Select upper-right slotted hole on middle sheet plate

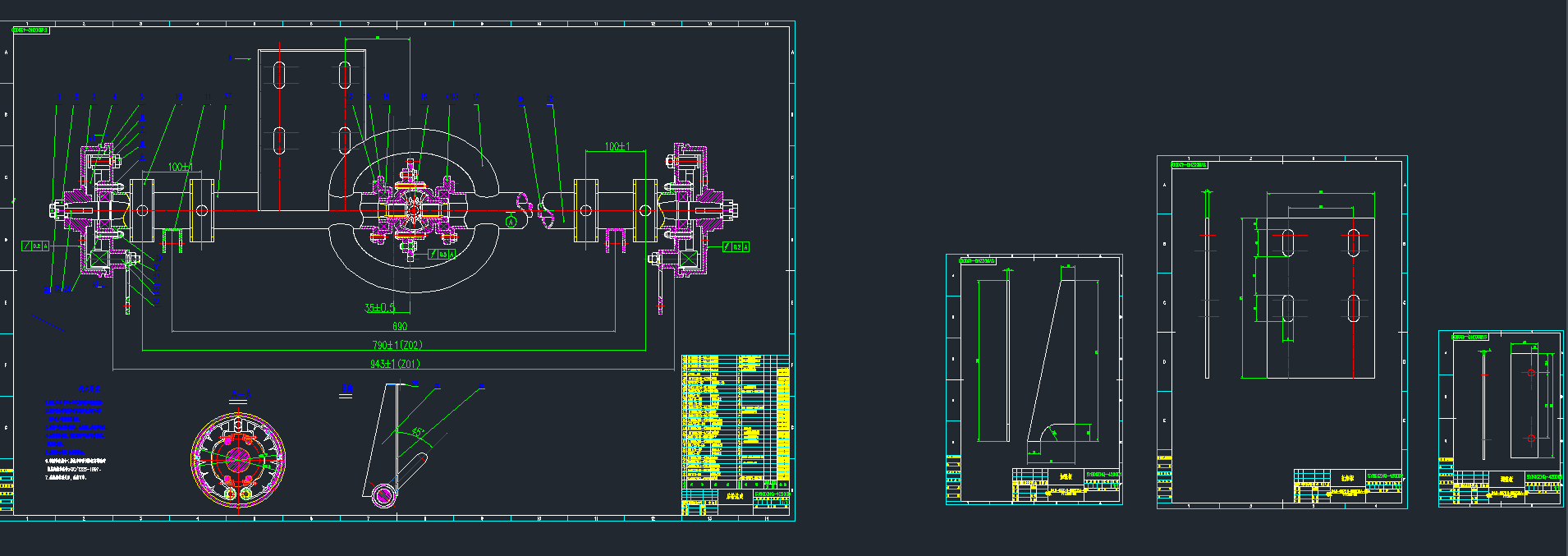(x=1353, y=243)
